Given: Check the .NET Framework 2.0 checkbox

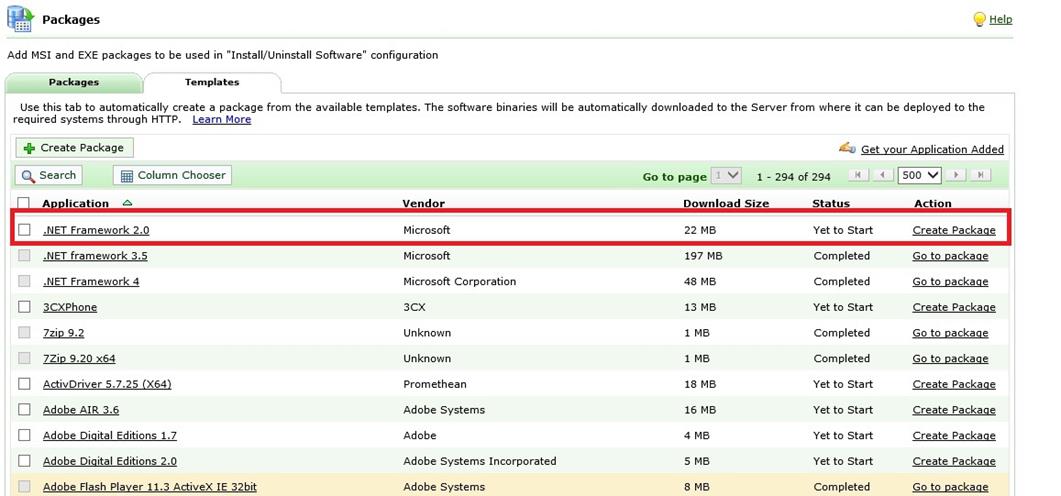Looking at the screenshot, I should pos(24,230).
